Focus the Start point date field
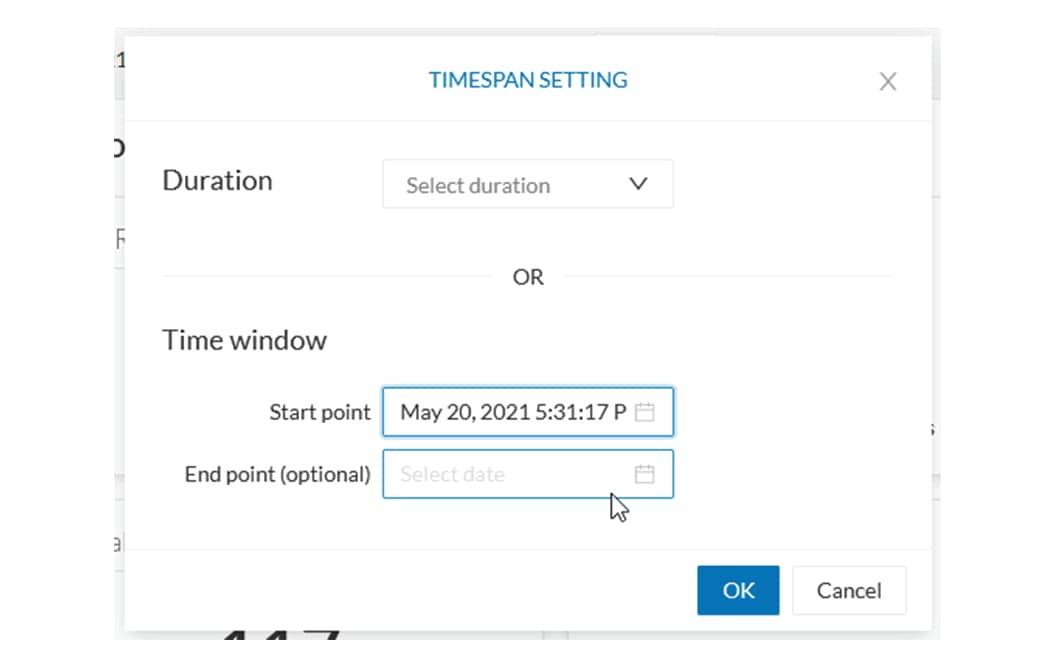Screen dimensions: 1055x667 tap(510, 412)
